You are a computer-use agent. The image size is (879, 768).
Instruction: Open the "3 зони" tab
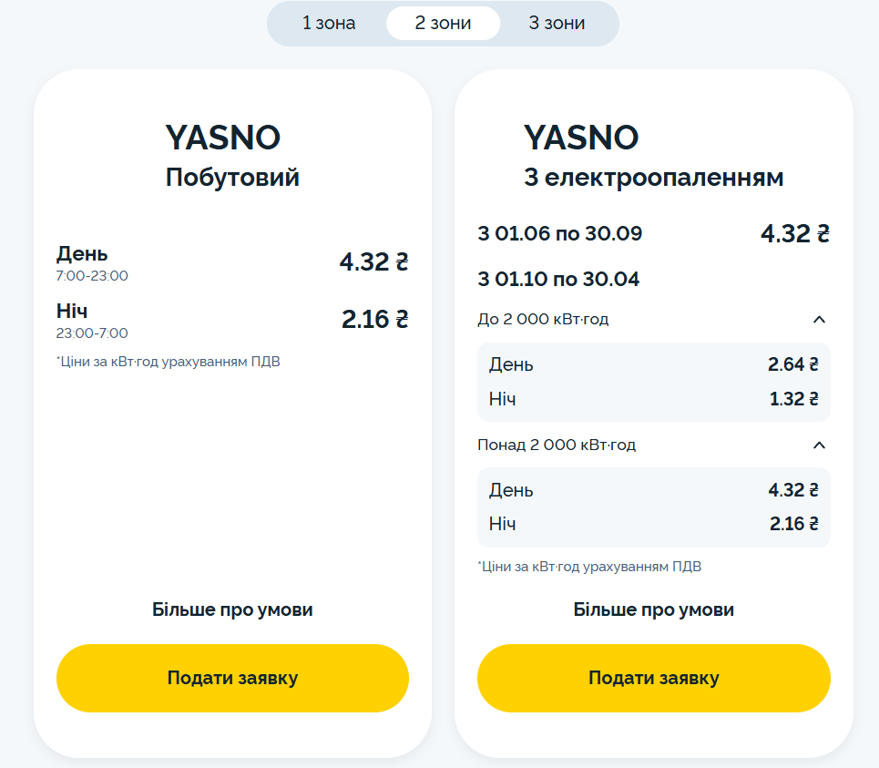pyautogui.click(x=557, y=23)
